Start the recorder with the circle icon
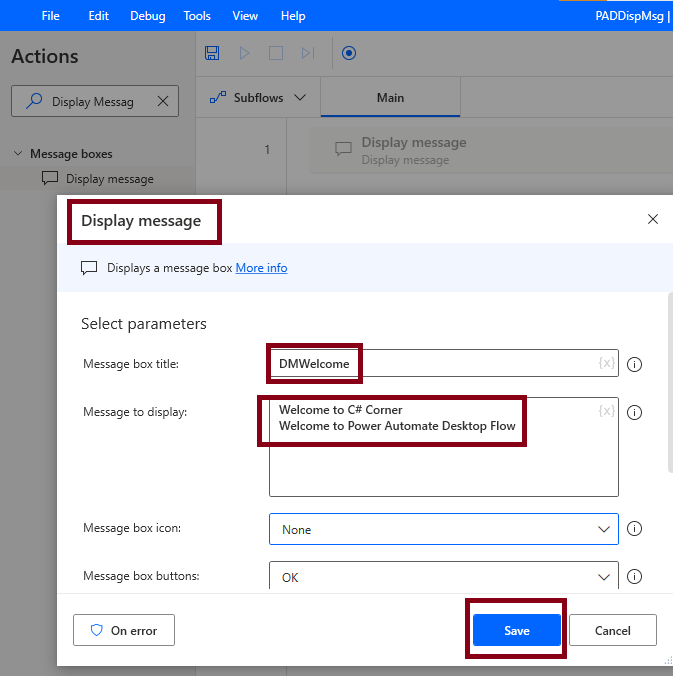Image resolution: width=673 pixels, height=676 pixels. (x=348, y=53)
